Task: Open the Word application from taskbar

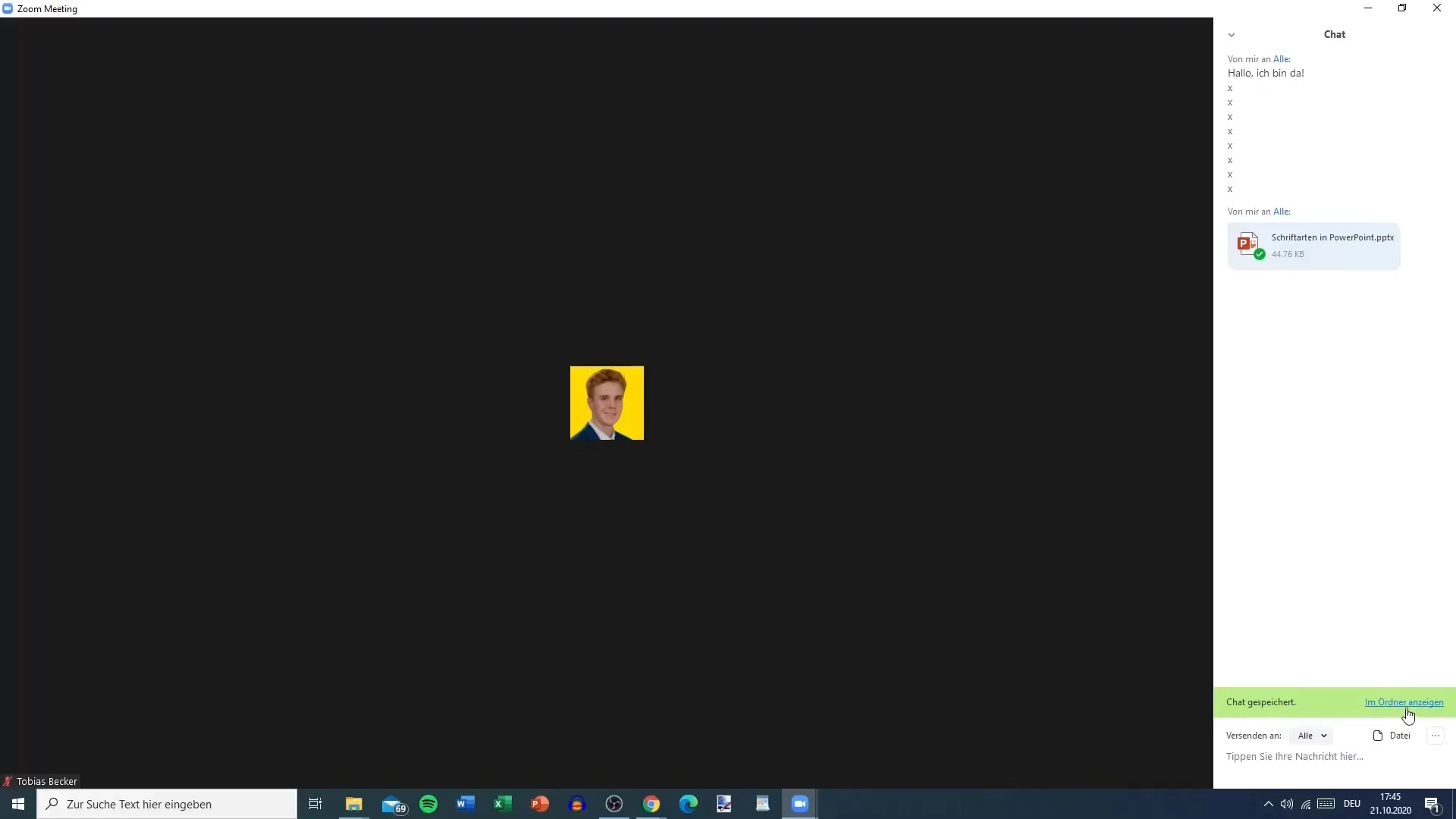Action: (464, 803)
